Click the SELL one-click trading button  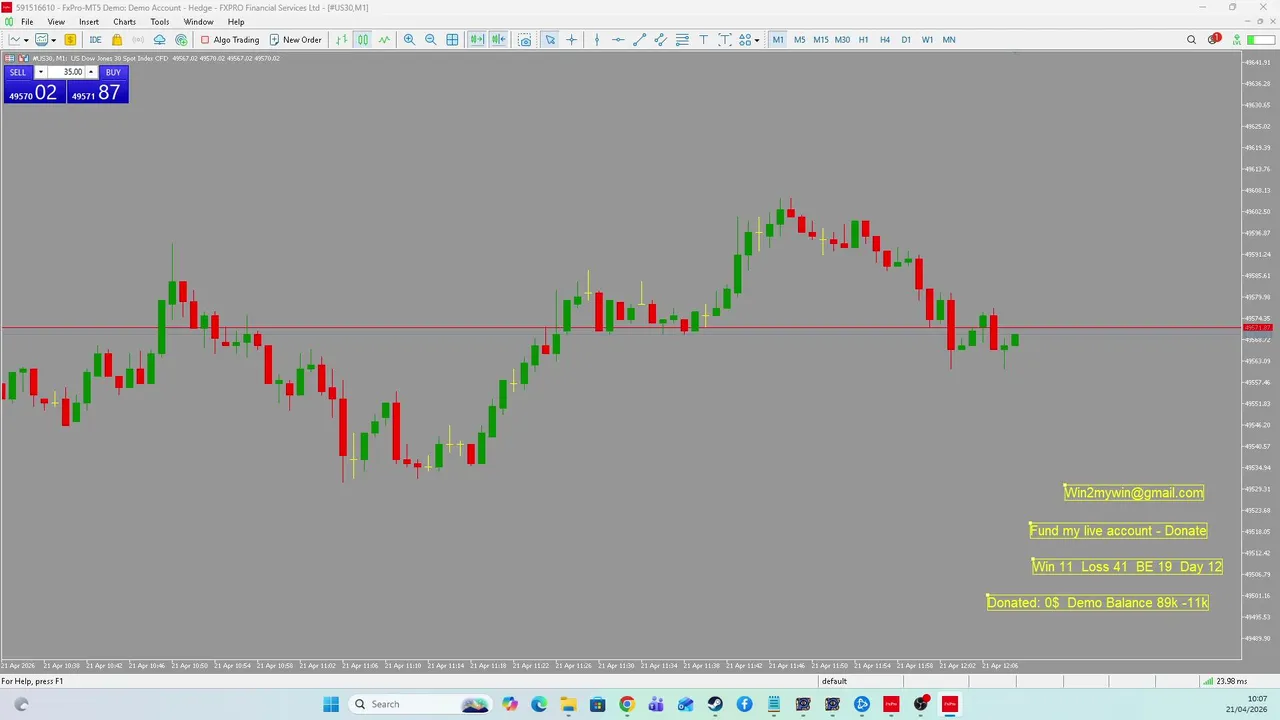coord(18,72)
